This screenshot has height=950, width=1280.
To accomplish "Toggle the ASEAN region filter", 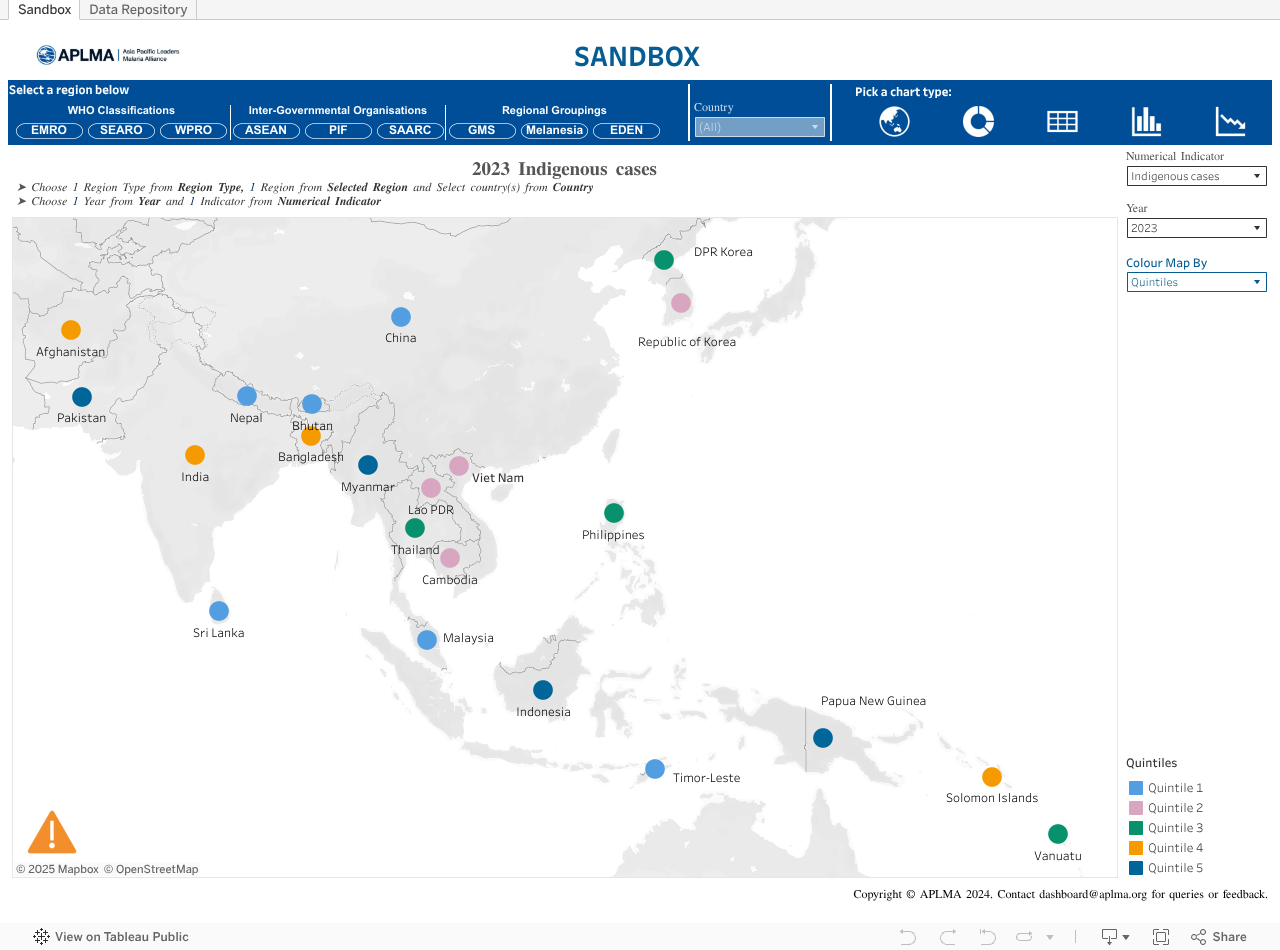I will 266,130.
